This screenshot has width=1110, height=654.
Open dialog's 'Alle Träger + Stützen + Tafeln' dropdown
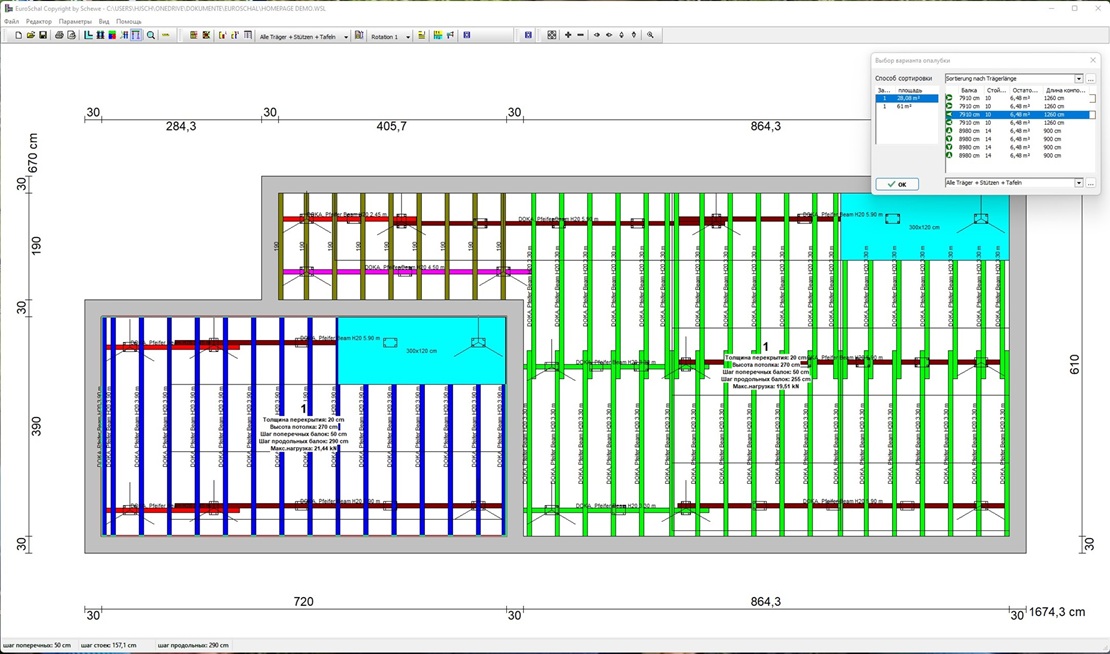1079,183
